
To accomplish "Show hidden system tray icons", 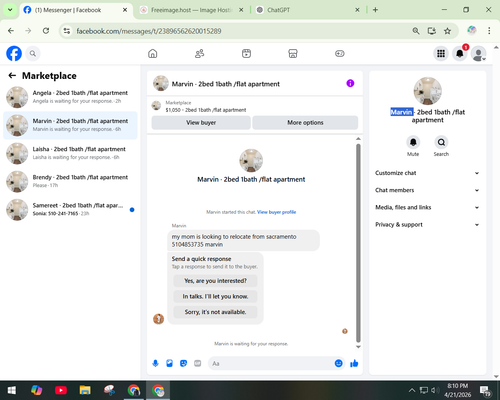I will coord(412,390).
